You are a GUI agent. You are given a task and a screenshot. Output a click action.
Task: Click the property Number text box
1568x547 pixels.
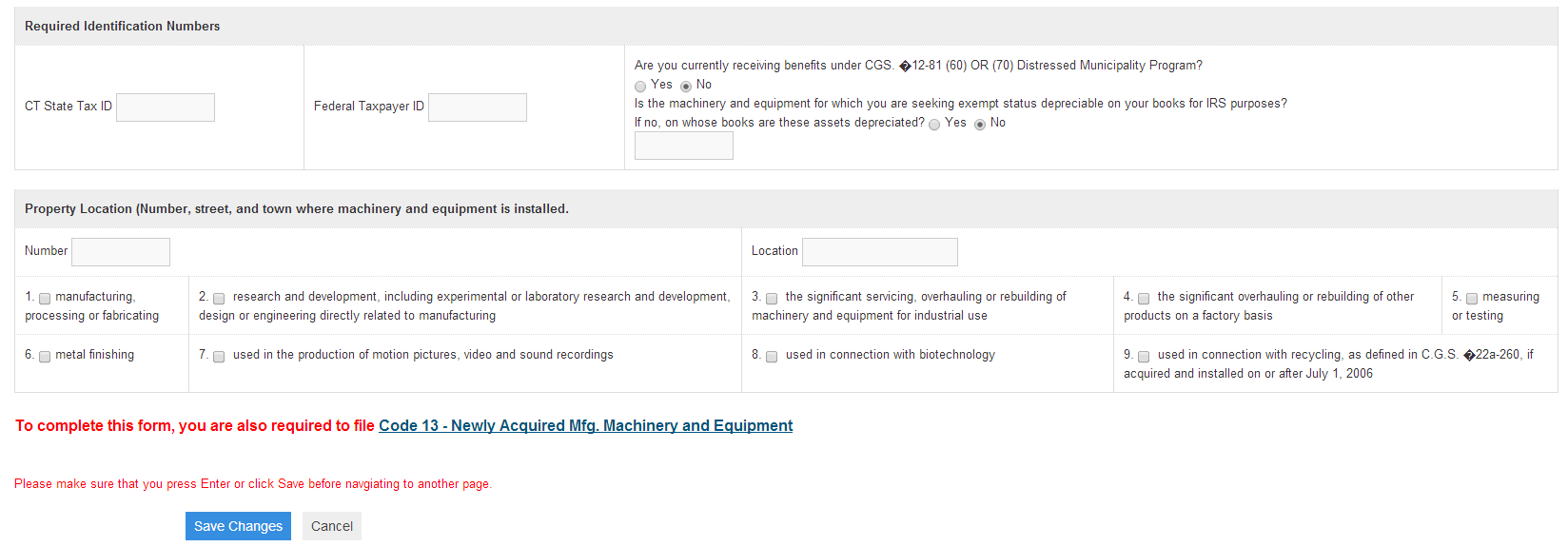tap(121, 252)
